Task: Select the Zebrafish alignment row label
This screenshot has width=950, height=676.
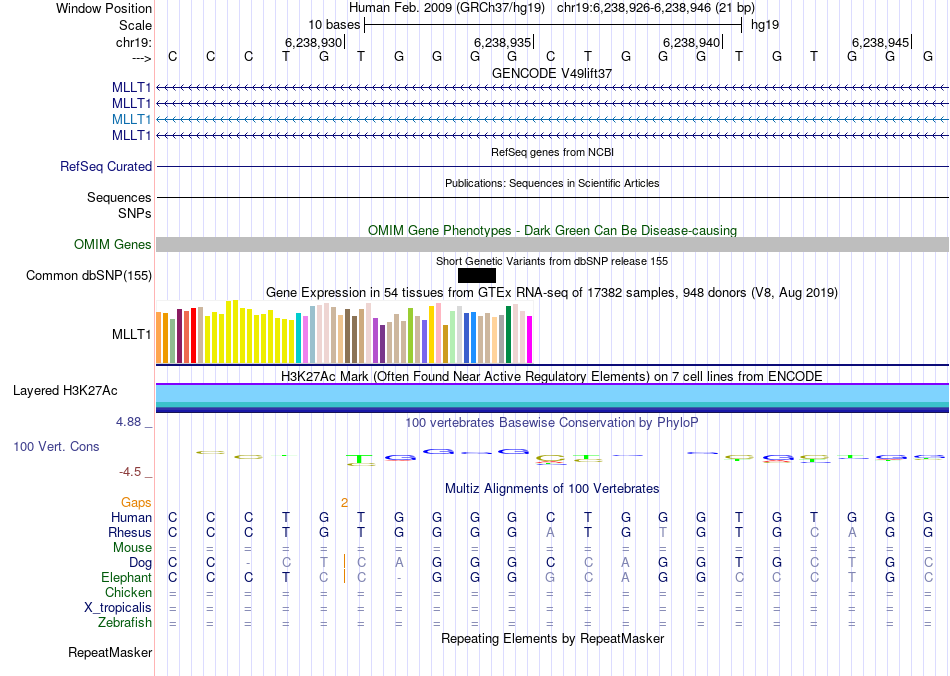Action: (x=125, y=622)
